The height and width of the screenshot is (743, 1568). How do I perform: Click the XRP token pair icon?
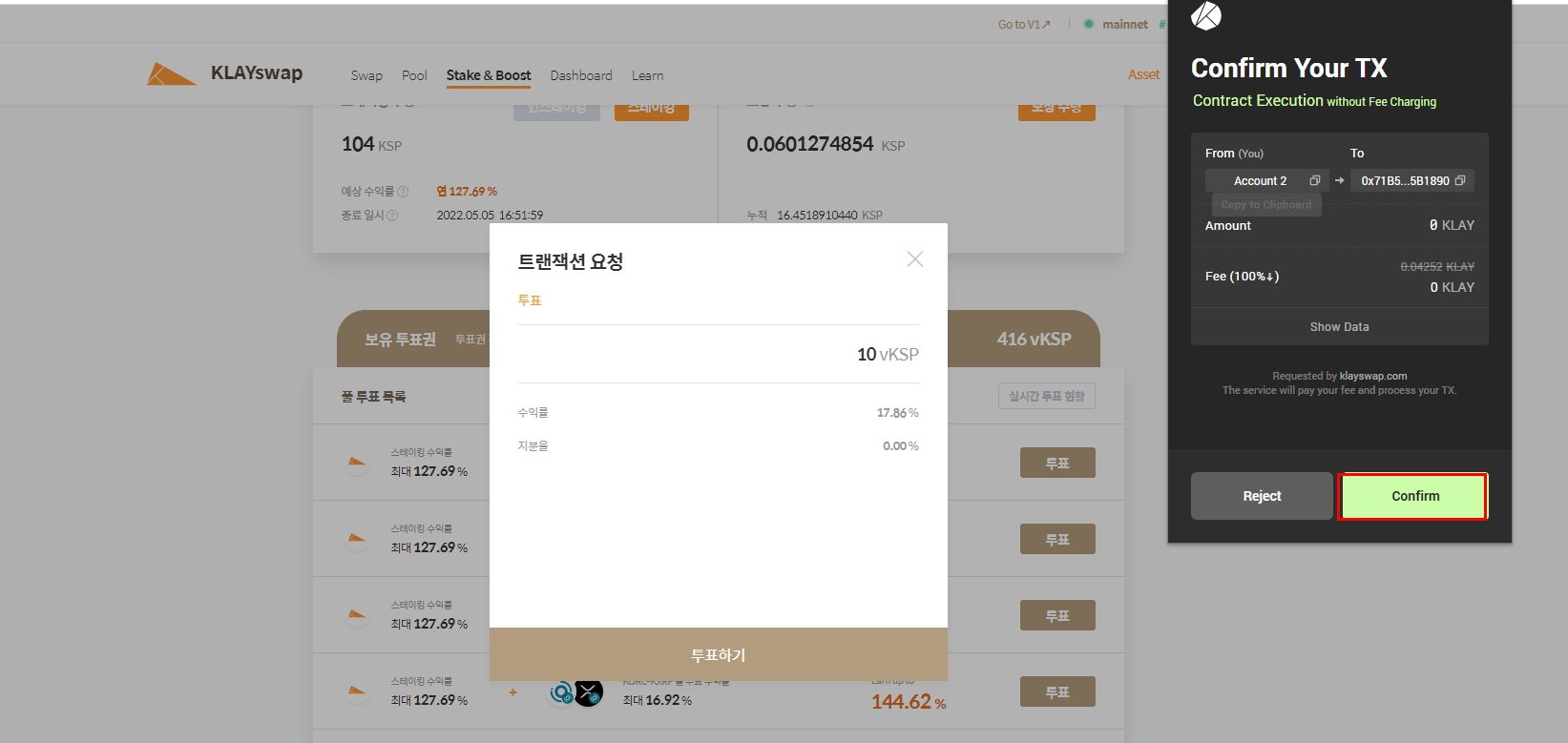[588, 692]
